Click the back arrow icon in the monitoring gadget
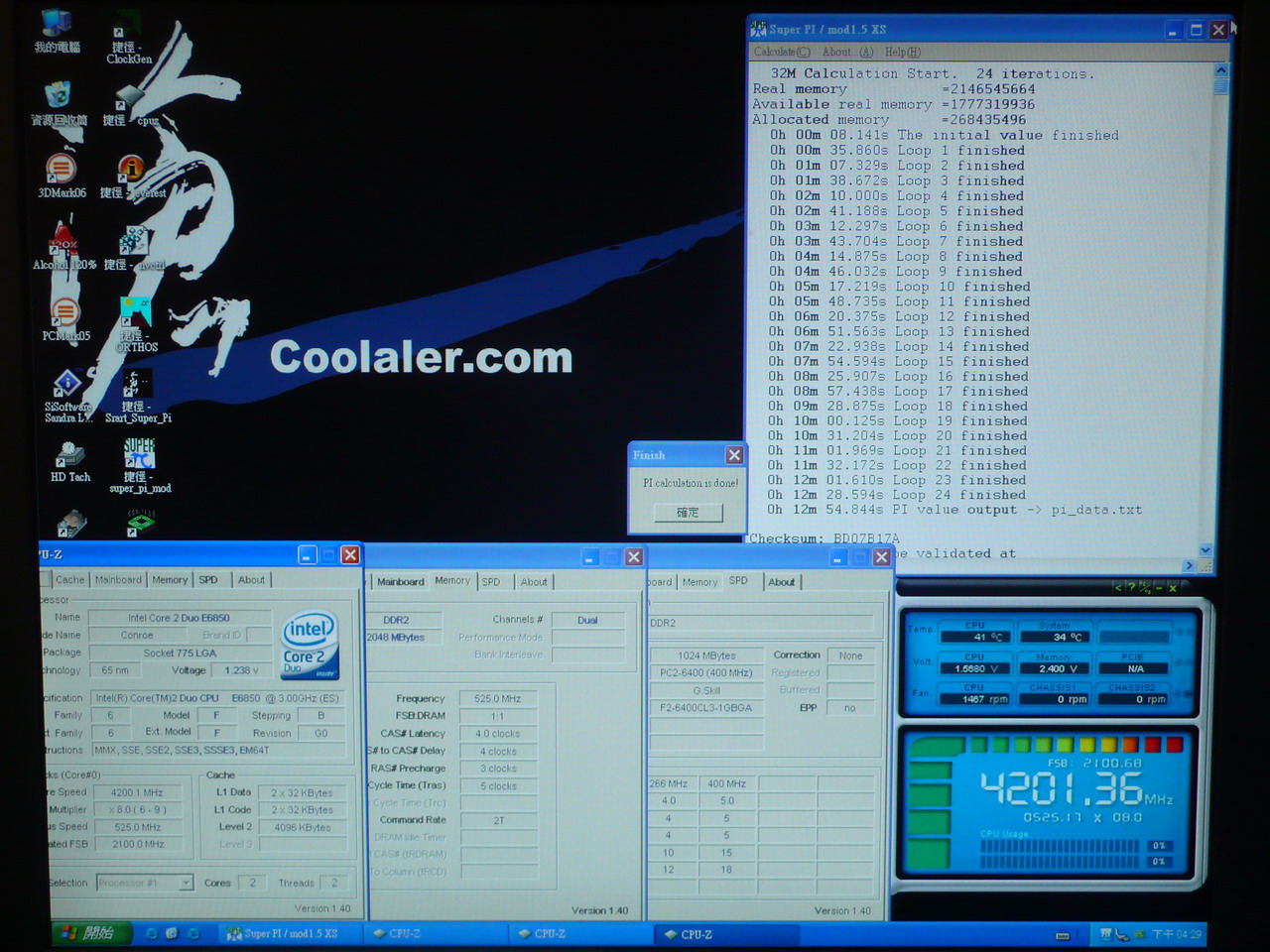This screenshot has width=1270, height=952. (x=1118, y=588)
